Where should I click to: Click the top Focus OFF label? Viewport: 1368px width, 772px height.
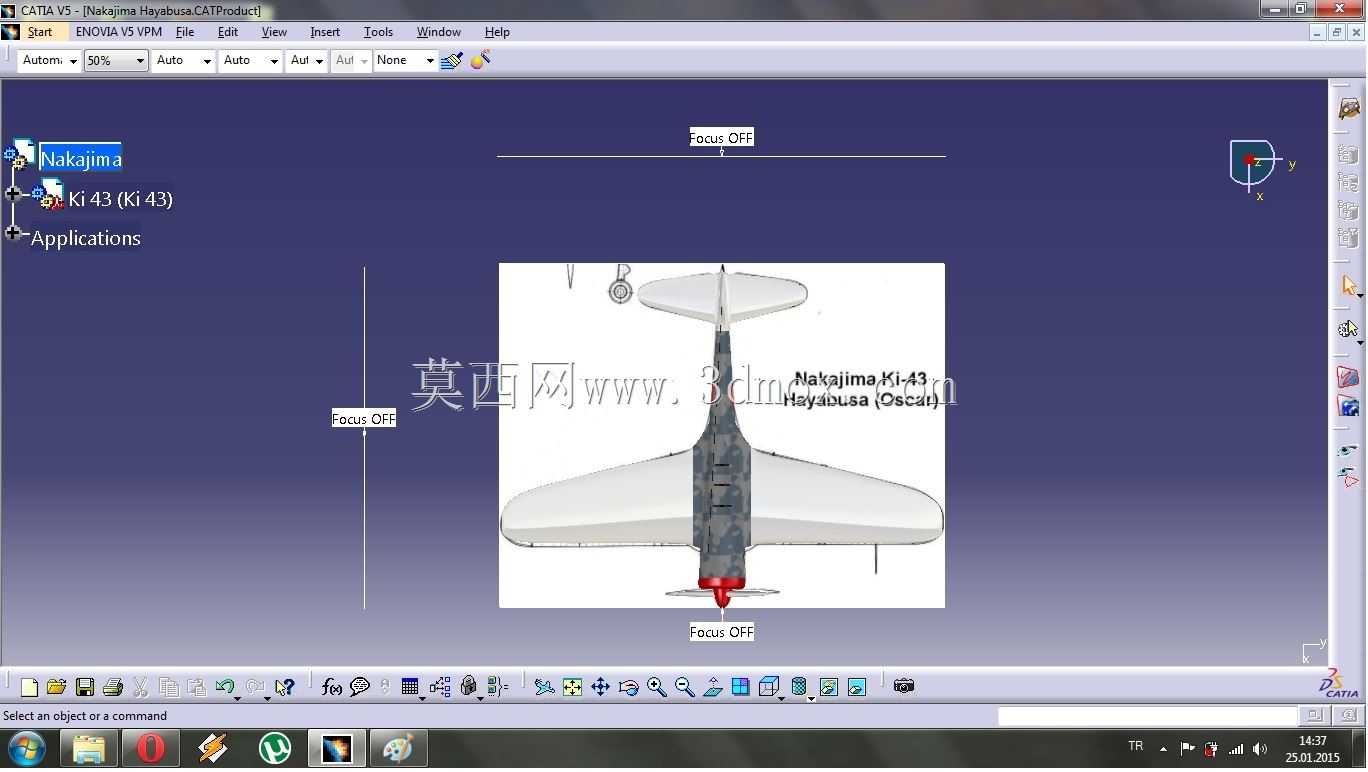point(721,138)
